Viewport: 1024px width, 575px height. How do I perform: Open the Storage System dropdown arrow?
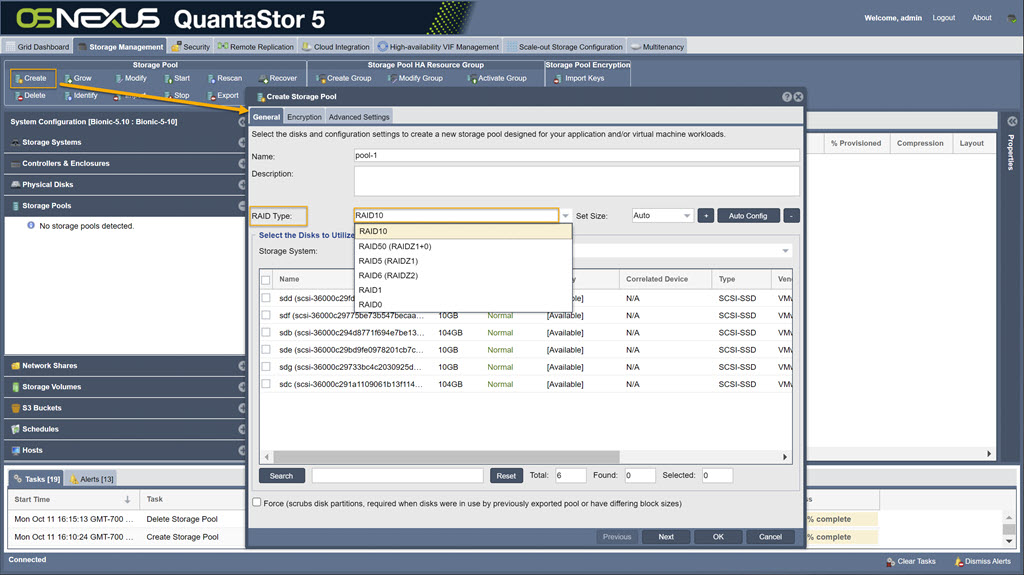(786, 251)
